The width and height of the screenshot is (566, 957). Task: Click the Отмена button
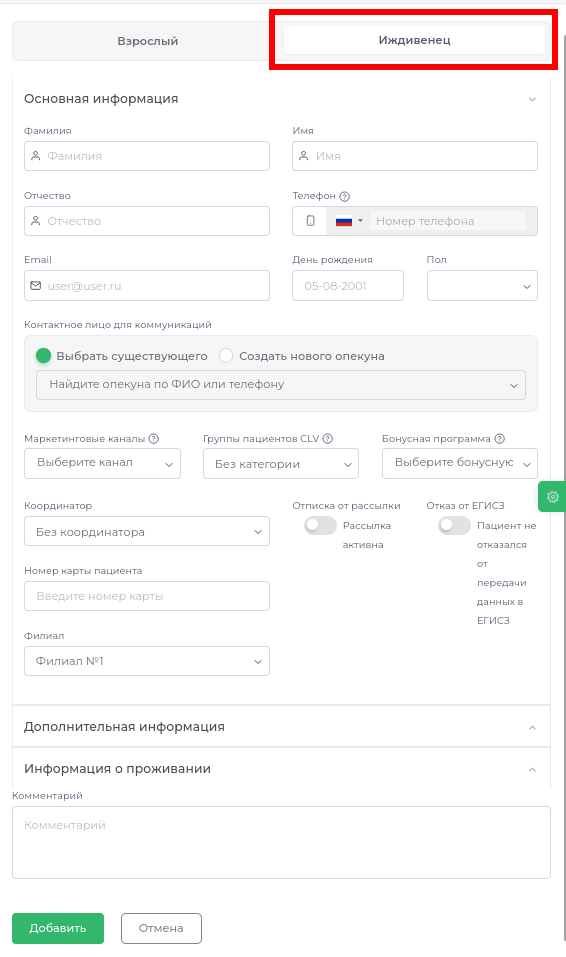(161, 928)
